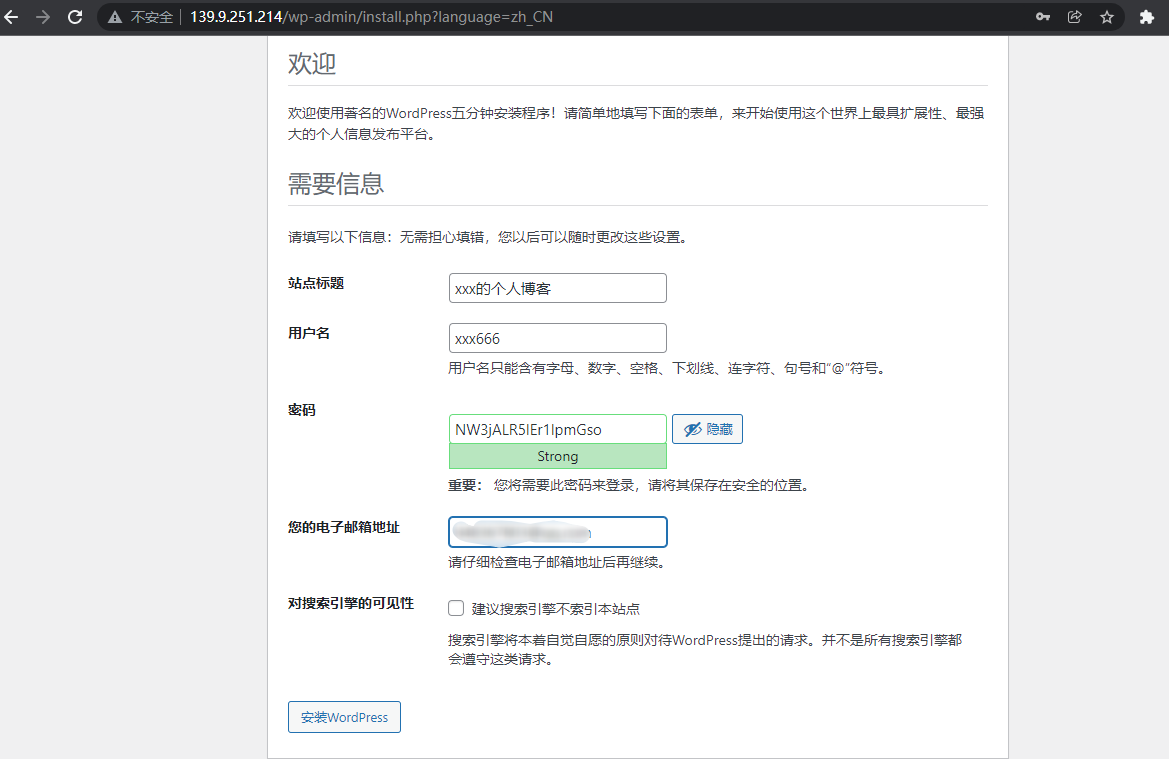Click the username field with xxx666
The height and width of the screenshot is (759, 1169).
(558, 338)
